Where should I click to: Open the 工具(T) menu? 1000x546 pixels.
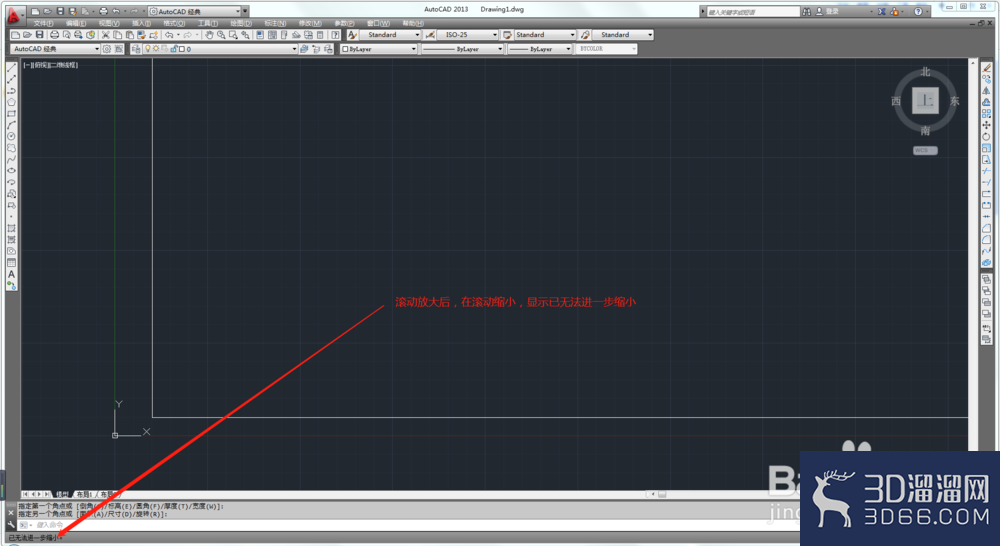[x=208, y=24]
